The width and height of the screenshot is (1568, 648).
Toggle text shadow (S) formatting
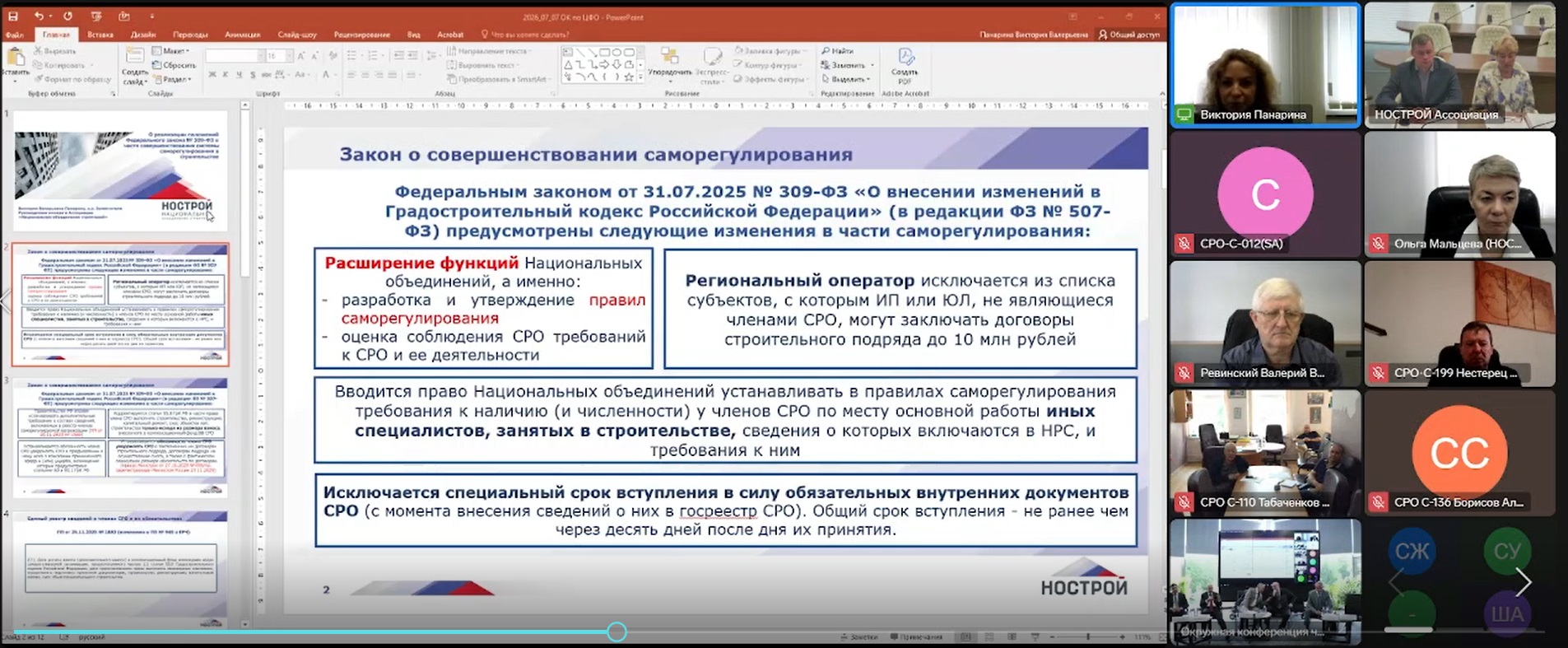click(253, 75)
